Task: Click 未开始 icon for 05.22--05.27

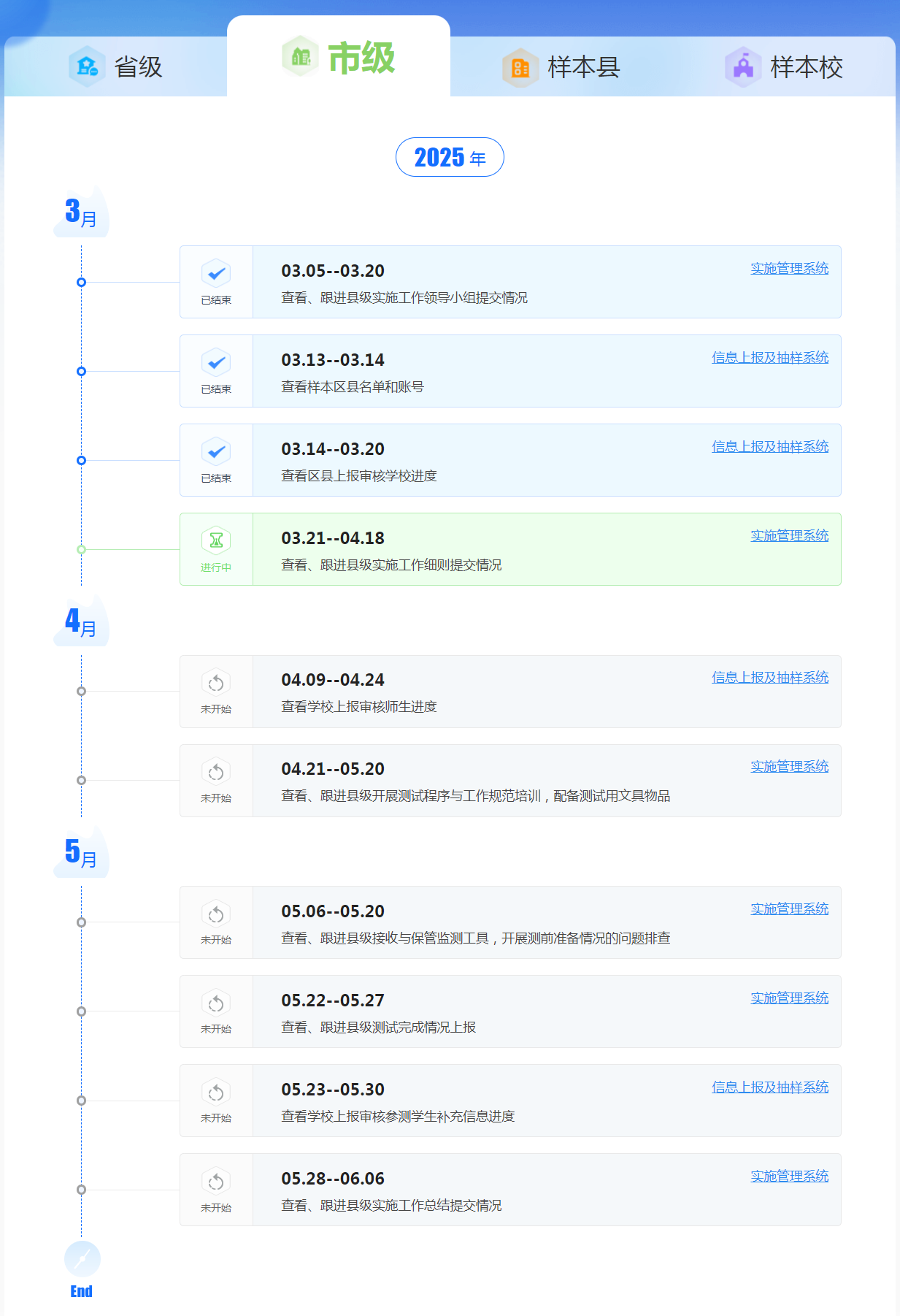Action: coord(216,1003)
